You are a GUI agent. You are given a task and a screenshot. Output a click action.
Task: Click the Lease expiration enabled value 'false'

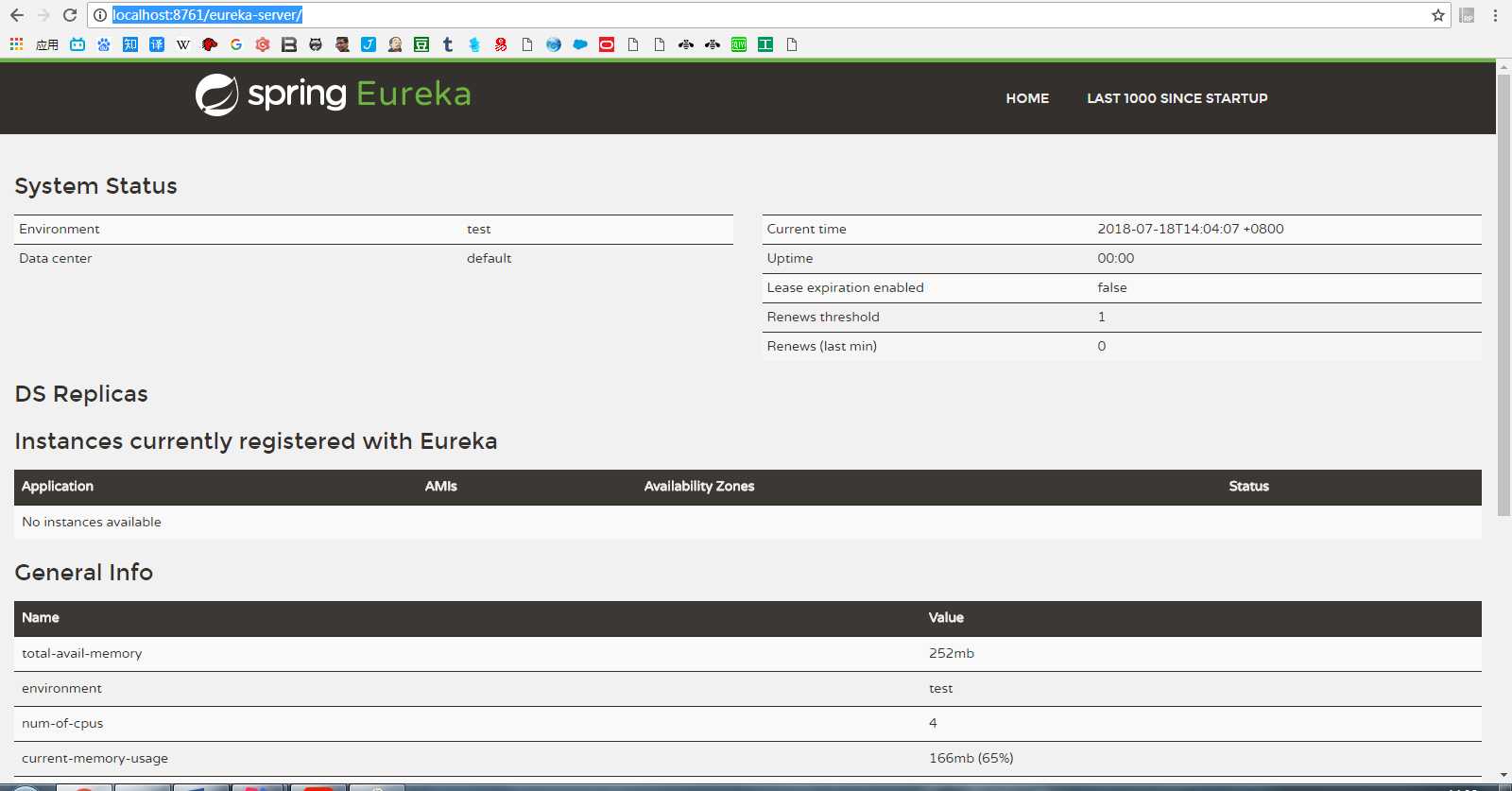tap(1111, 287)
